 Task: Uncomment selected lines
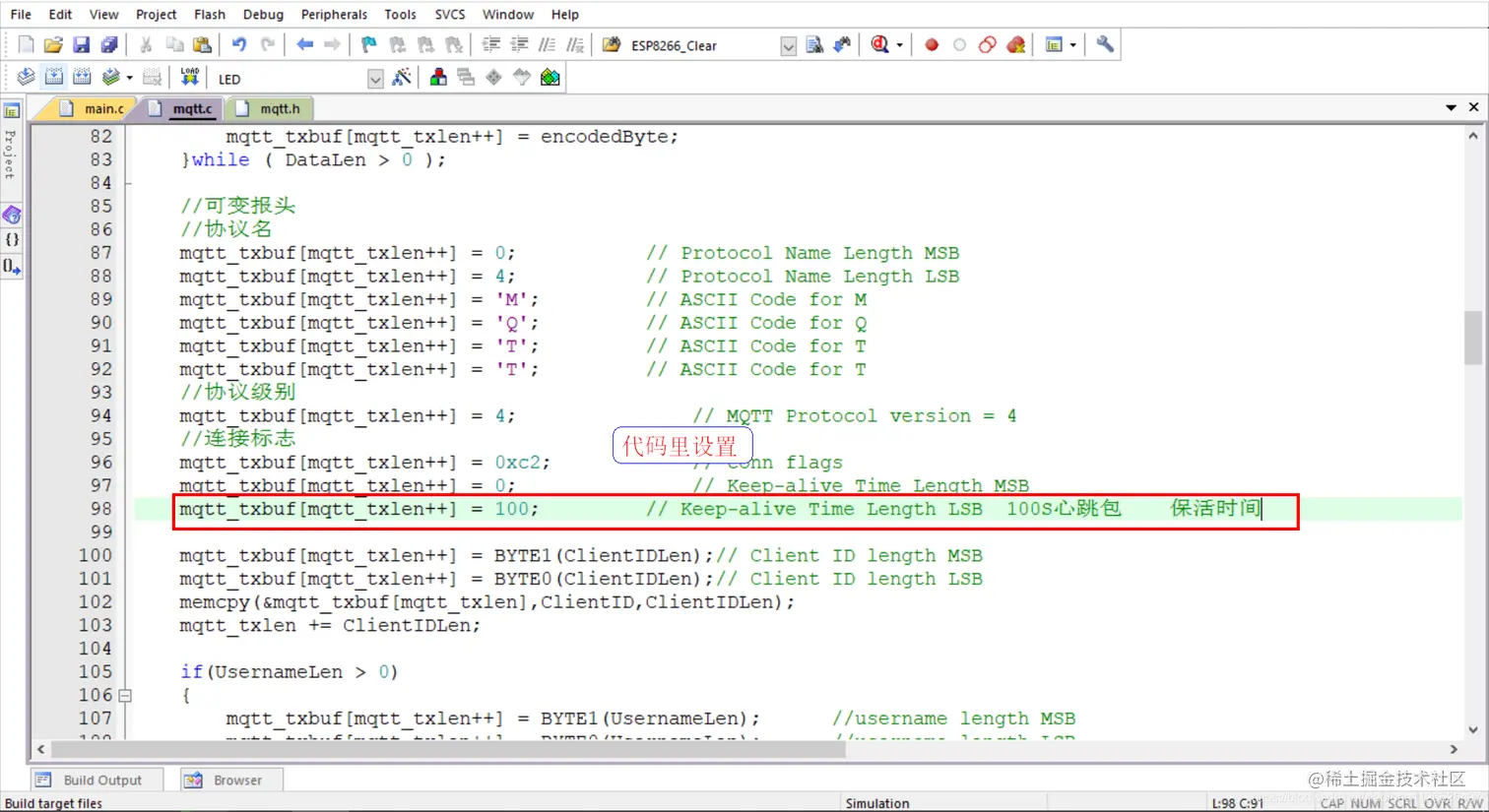point(575,45)
